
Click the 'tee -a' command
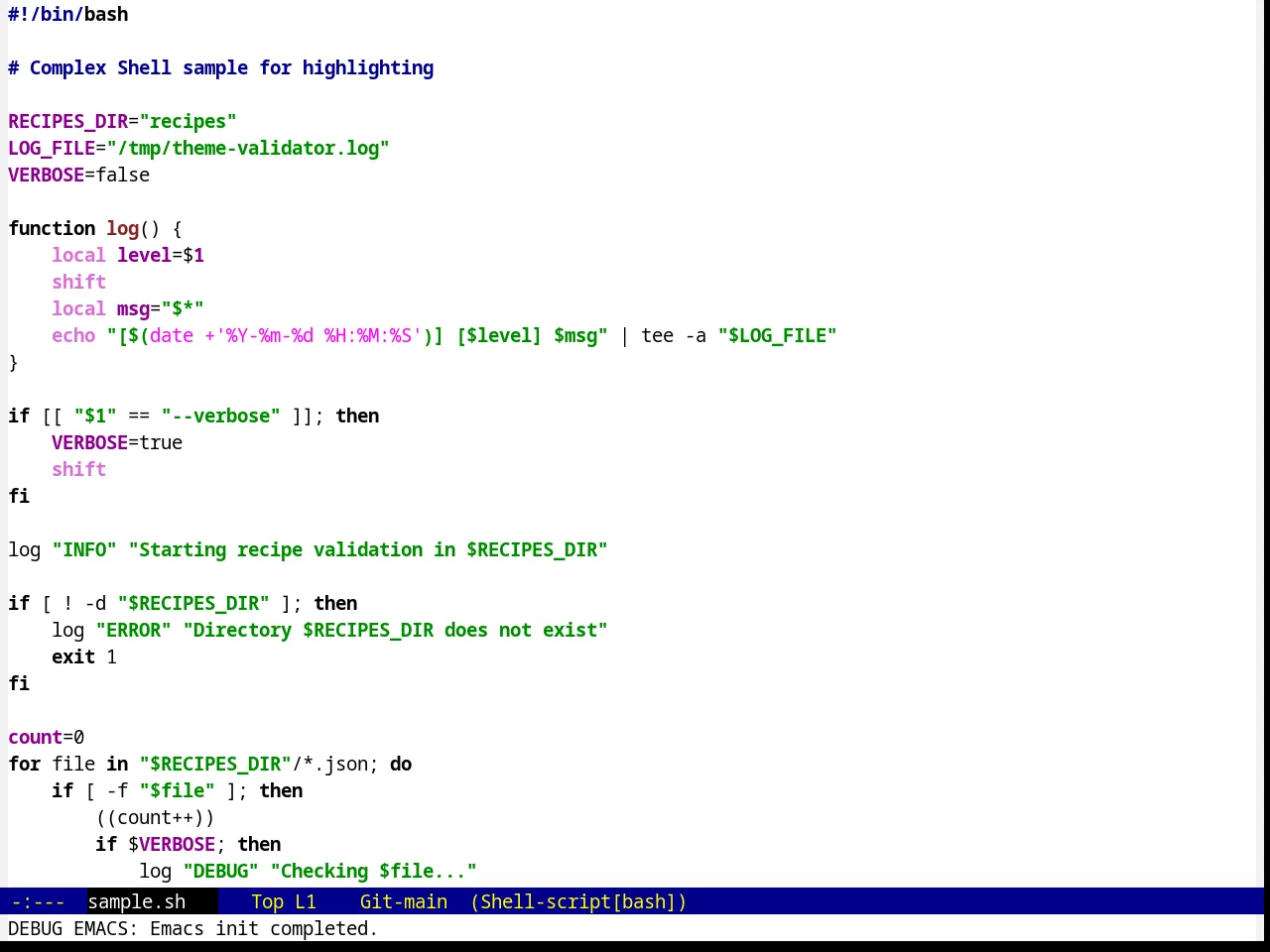pyautogui.click(x=674, y=335)
